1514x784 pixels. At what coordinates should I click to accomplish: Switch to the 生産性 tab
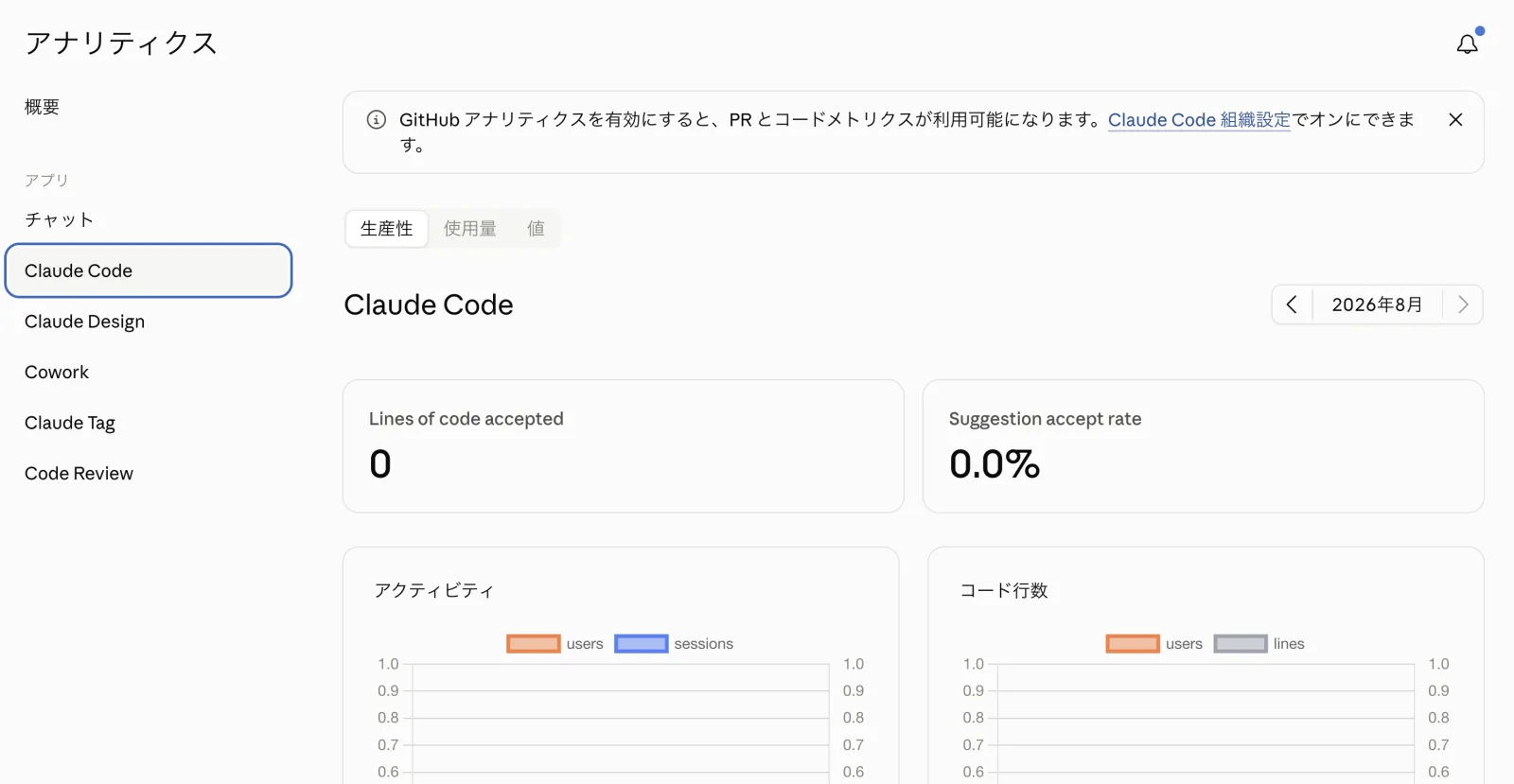(387, 229)
